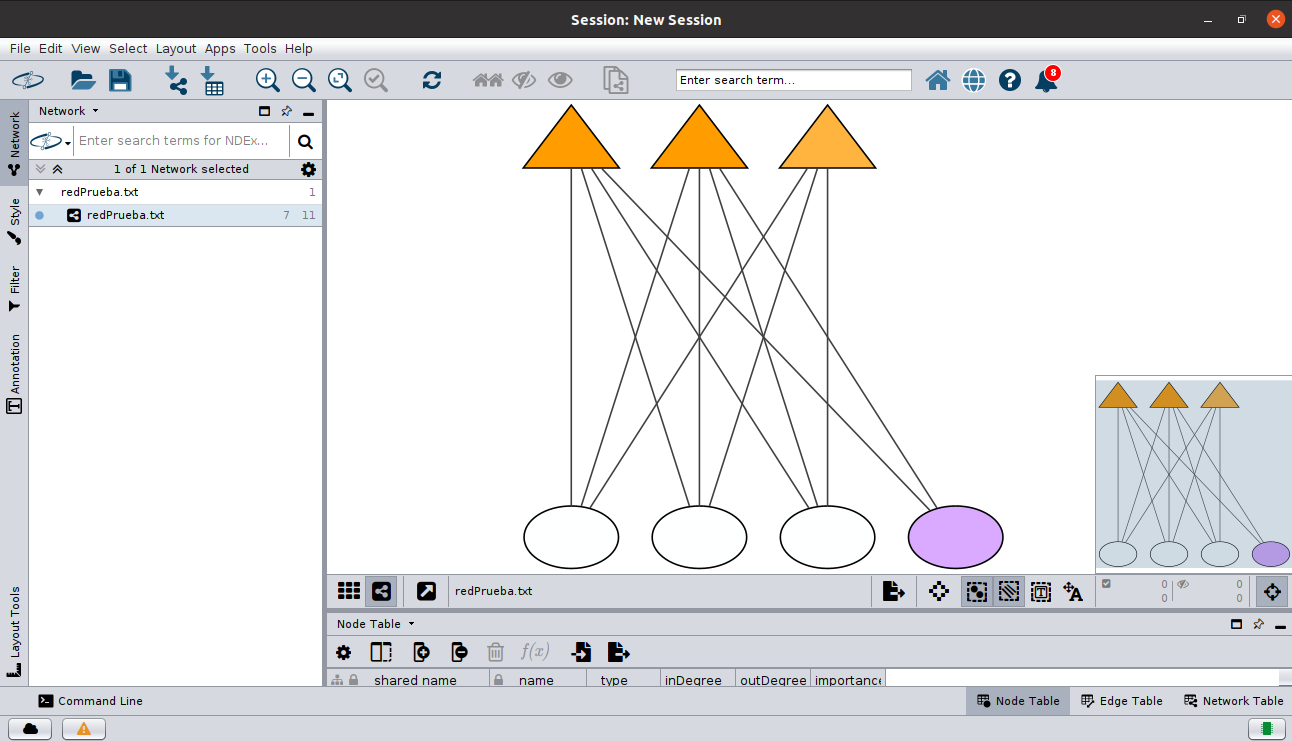This screenshot has height=741, width=1292.
Task: Open the Node Table dropdown menu
Action: pos(411,624)
